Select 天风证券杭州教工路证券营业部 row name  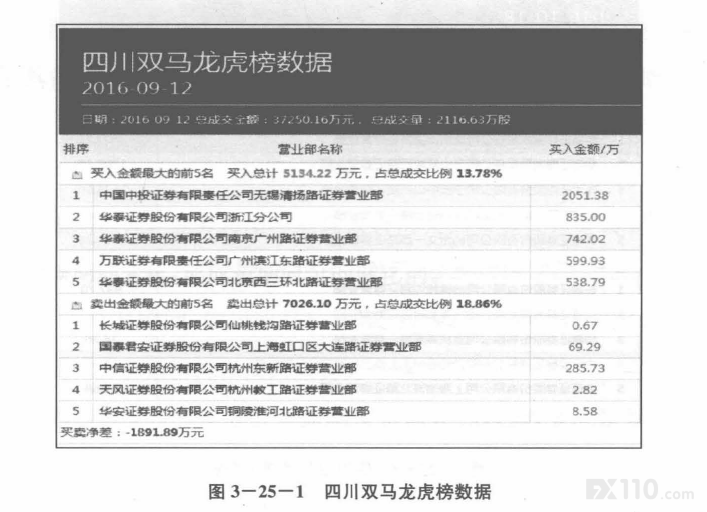[x=228, y=390]
